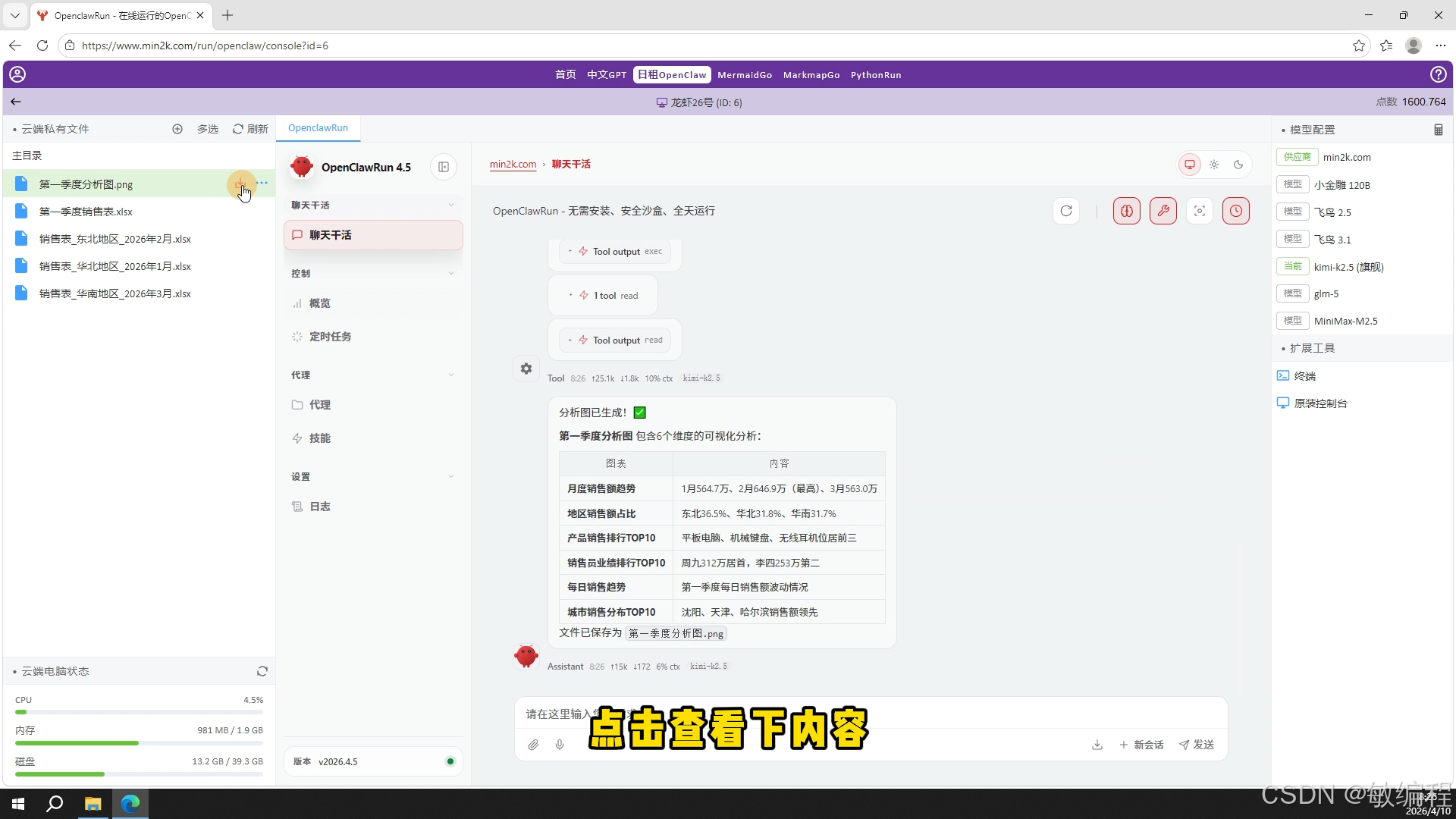
Task: Select the 定时任务 sidebar item
Action: pyautogui.click(x=330, y=337)
